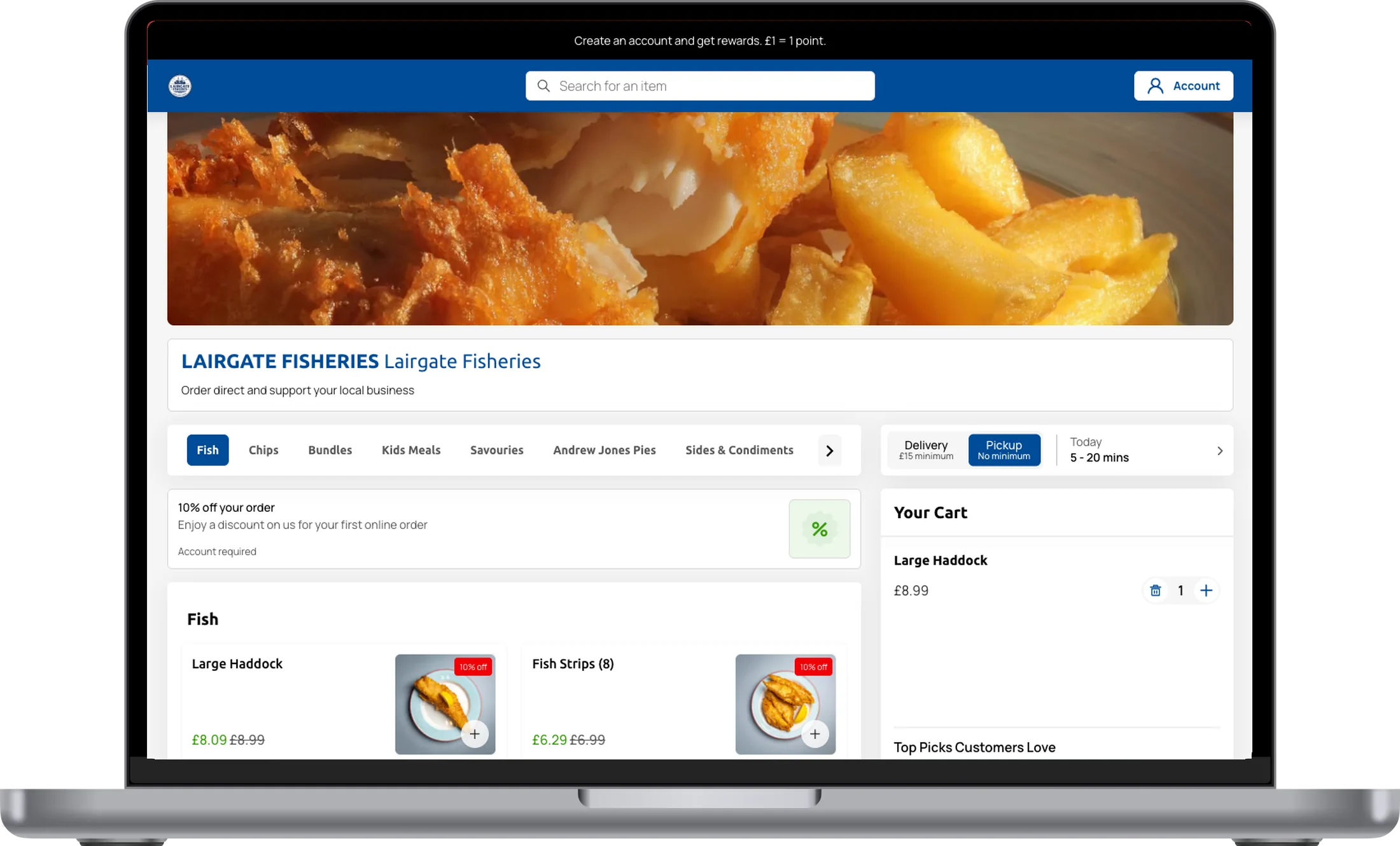Increase Large Haddock quantity in cart

tap(1206, 591)
